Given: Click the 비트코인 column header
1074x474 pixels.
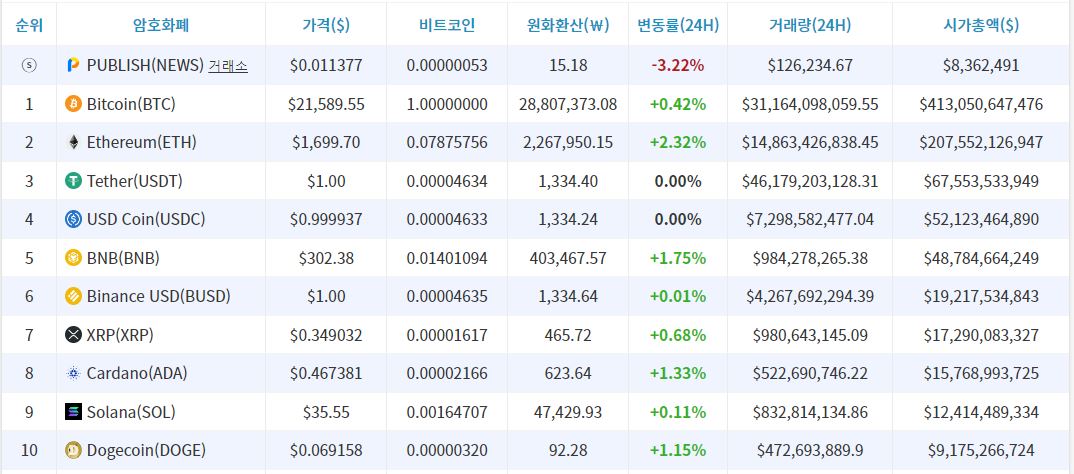Looking at the screenshot, I should point(447,25).
